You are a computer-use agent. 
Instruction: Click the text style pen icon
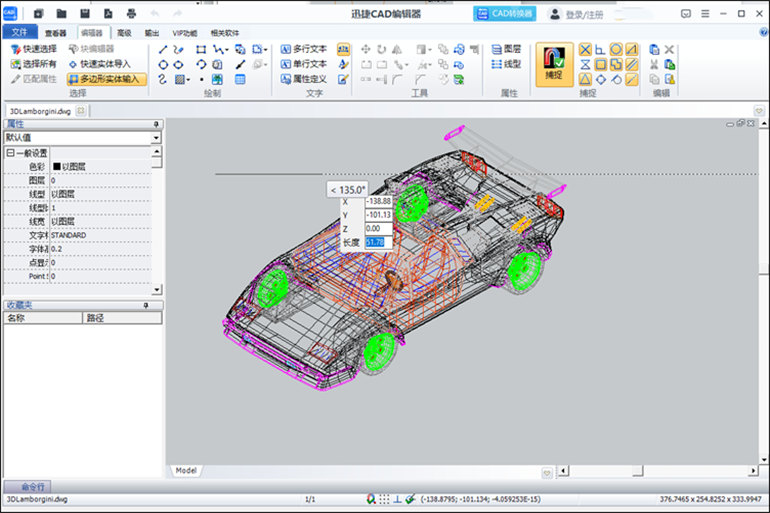click(x=343, y=64)
